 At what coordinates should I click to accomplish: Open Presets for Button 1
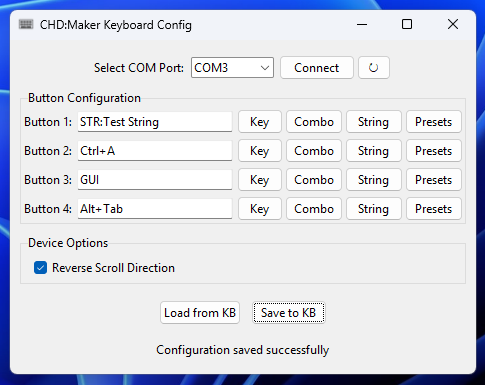(434, 122)
